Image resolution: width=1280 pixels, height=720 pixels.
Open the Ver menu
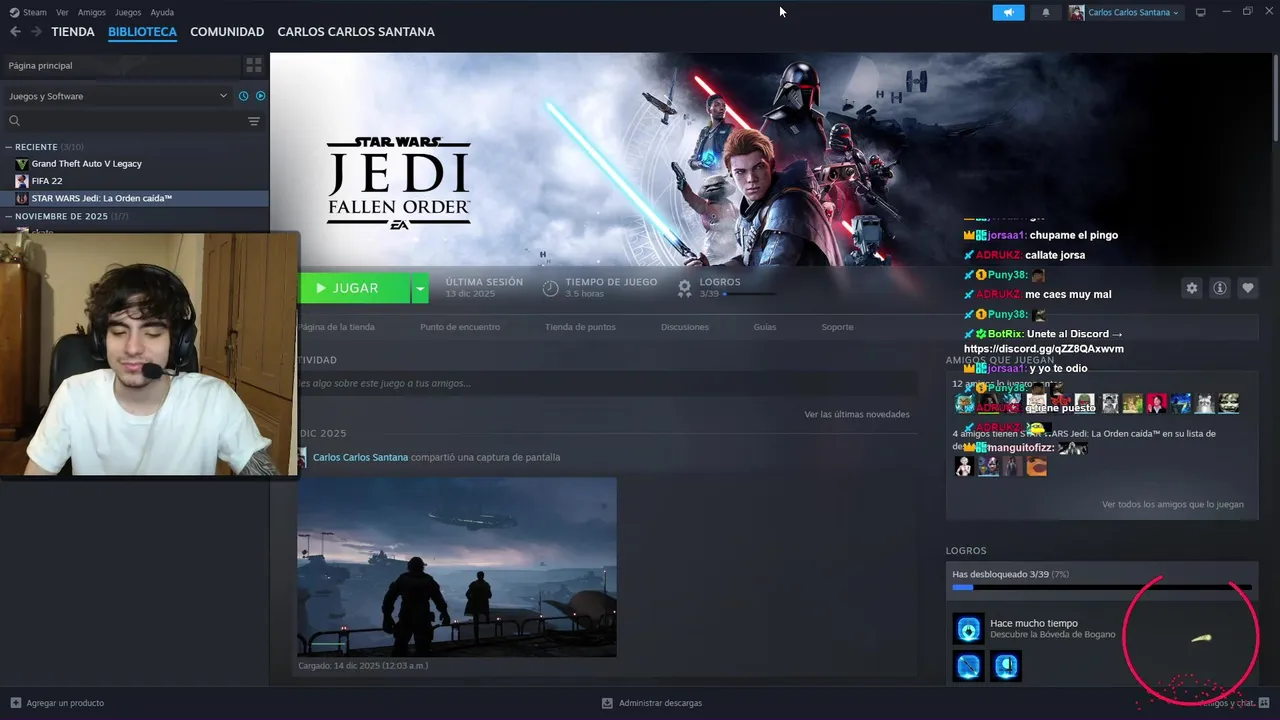[63, 12]
